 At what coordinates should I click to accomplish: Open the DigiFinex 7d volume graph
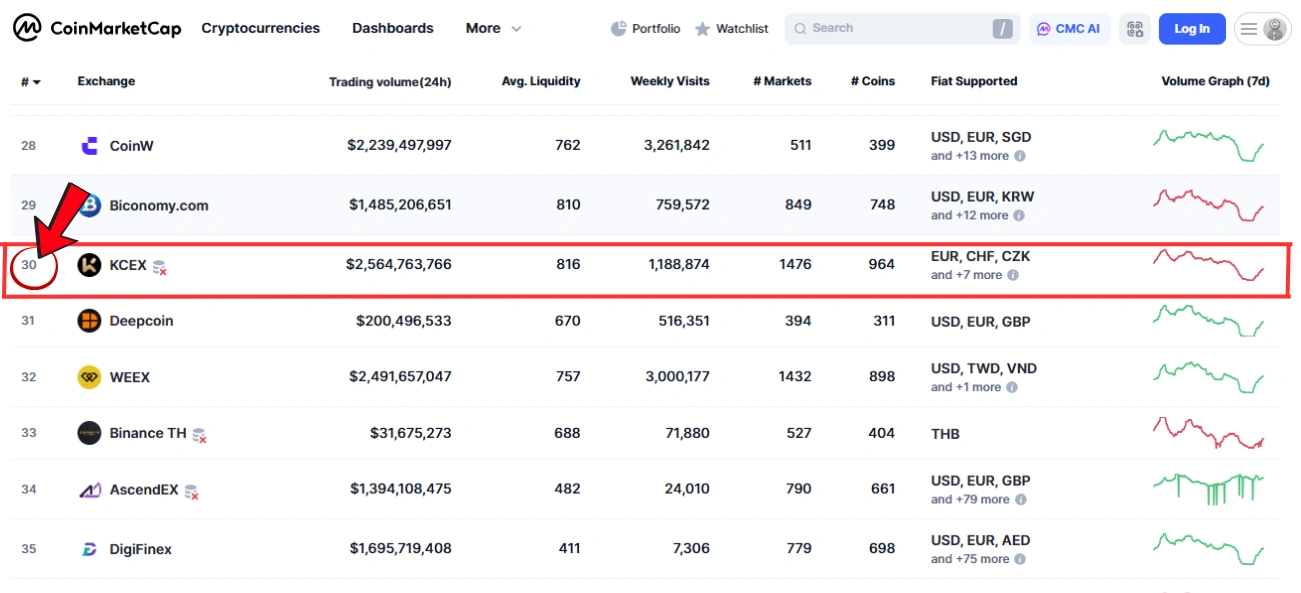point(1208,549)
